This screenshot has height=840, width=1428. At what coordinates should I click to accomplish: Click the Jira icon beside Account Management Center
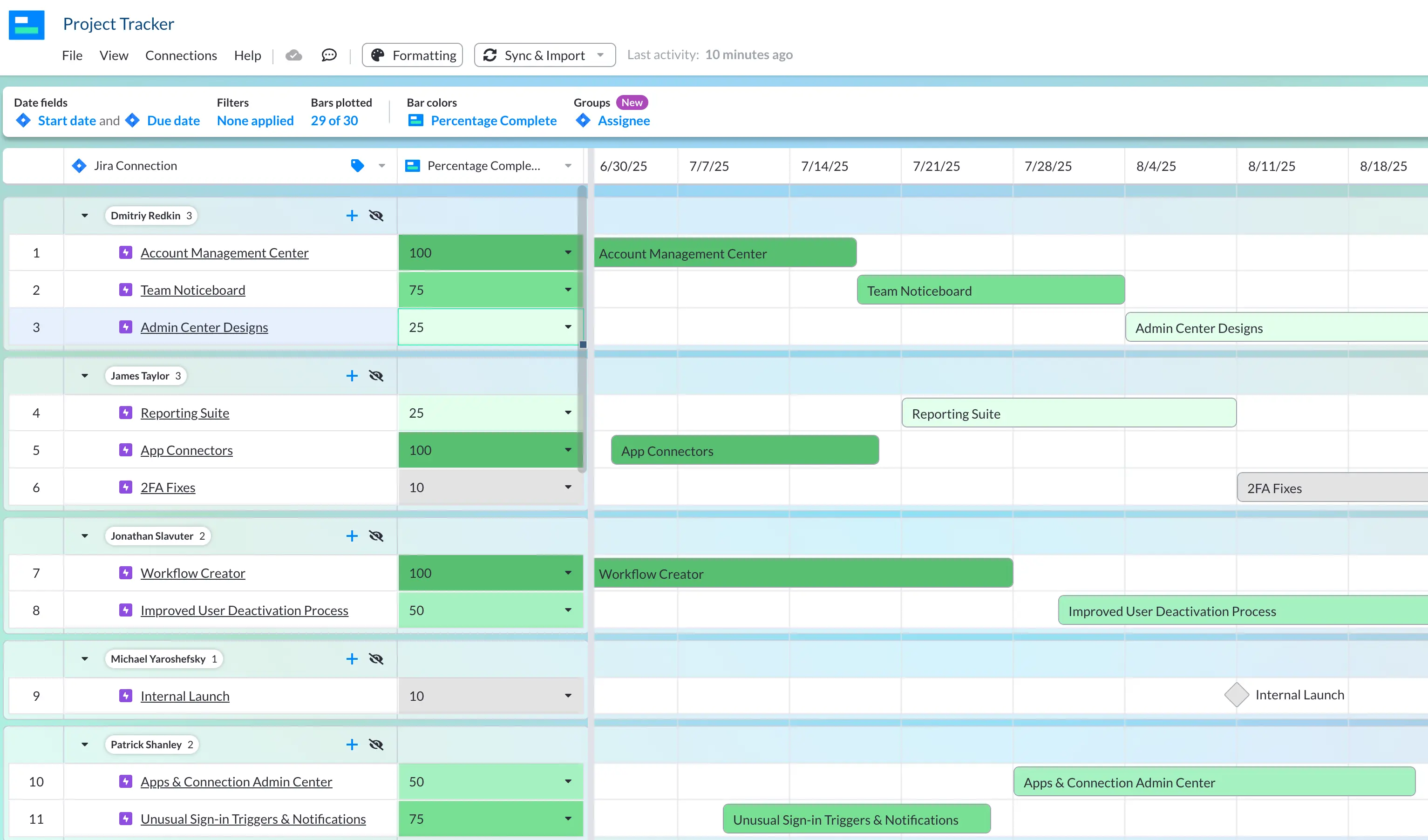[125, 253]
